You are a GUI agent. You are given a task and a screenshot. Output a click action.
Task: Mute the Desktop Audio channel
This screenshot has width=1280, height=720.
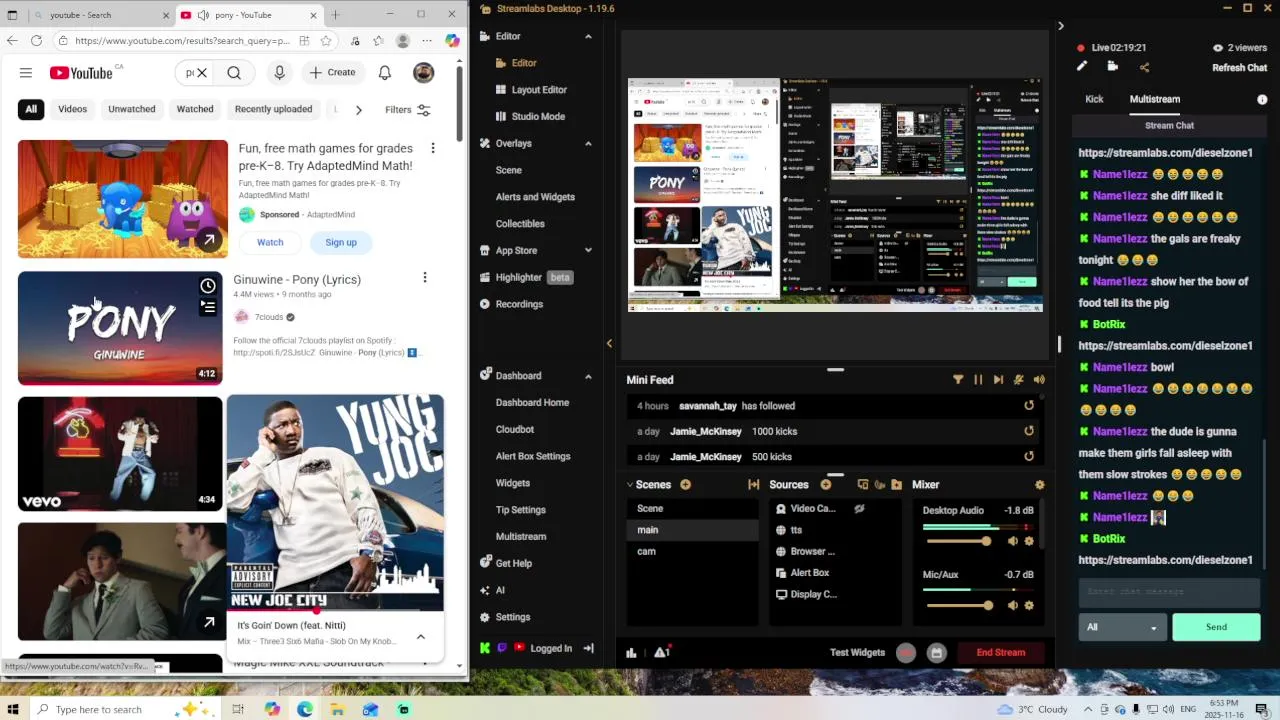point(1012,541)
